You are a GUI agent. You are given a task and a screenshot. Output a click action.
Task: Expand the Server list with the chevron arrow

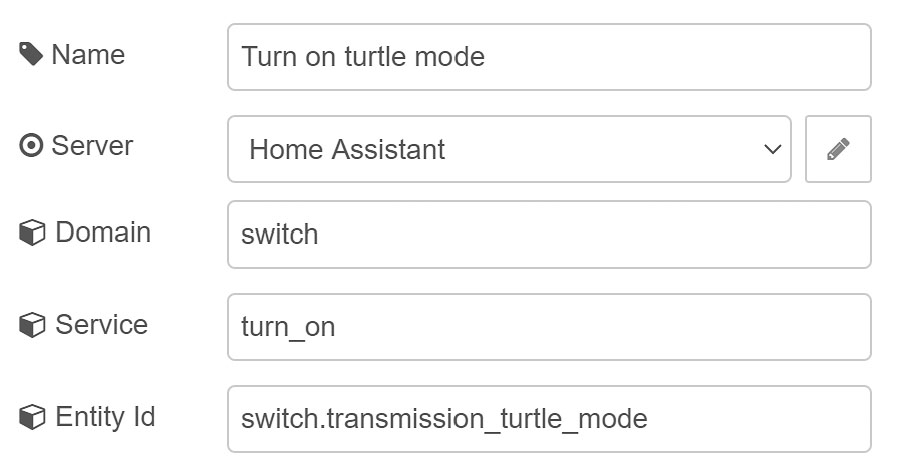[x=773, y=150]
